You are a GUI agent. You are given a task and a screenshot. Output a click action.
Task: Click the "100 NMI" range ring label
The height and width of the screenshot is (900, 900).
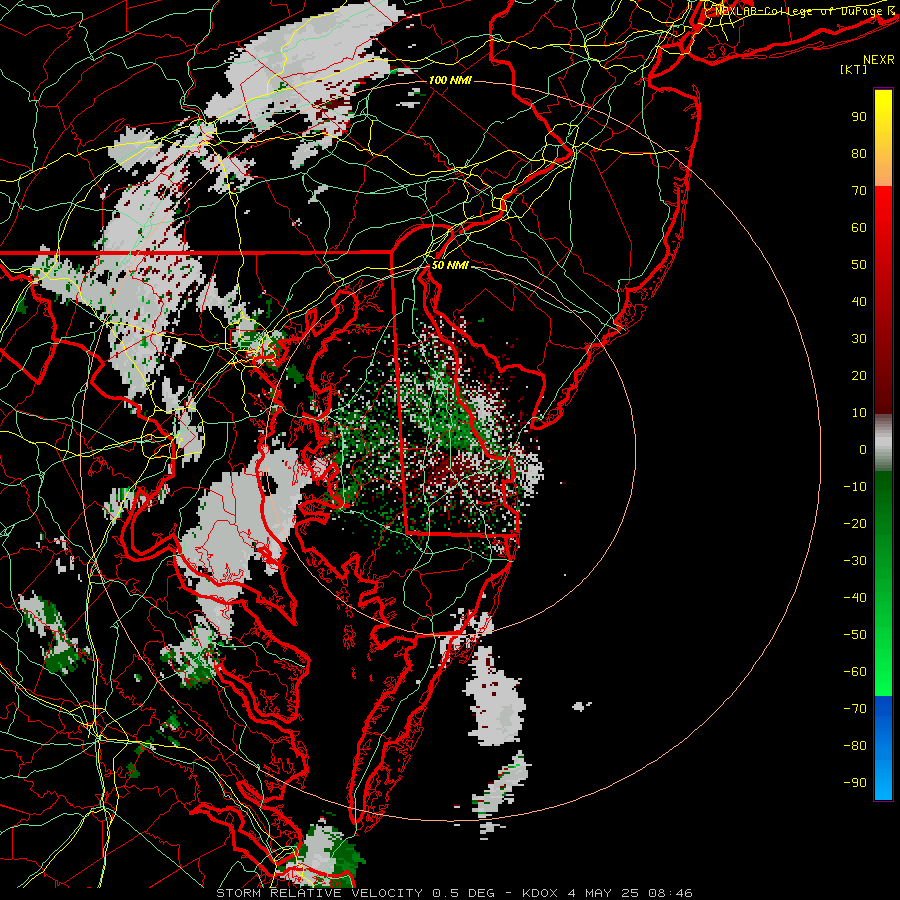450,80
